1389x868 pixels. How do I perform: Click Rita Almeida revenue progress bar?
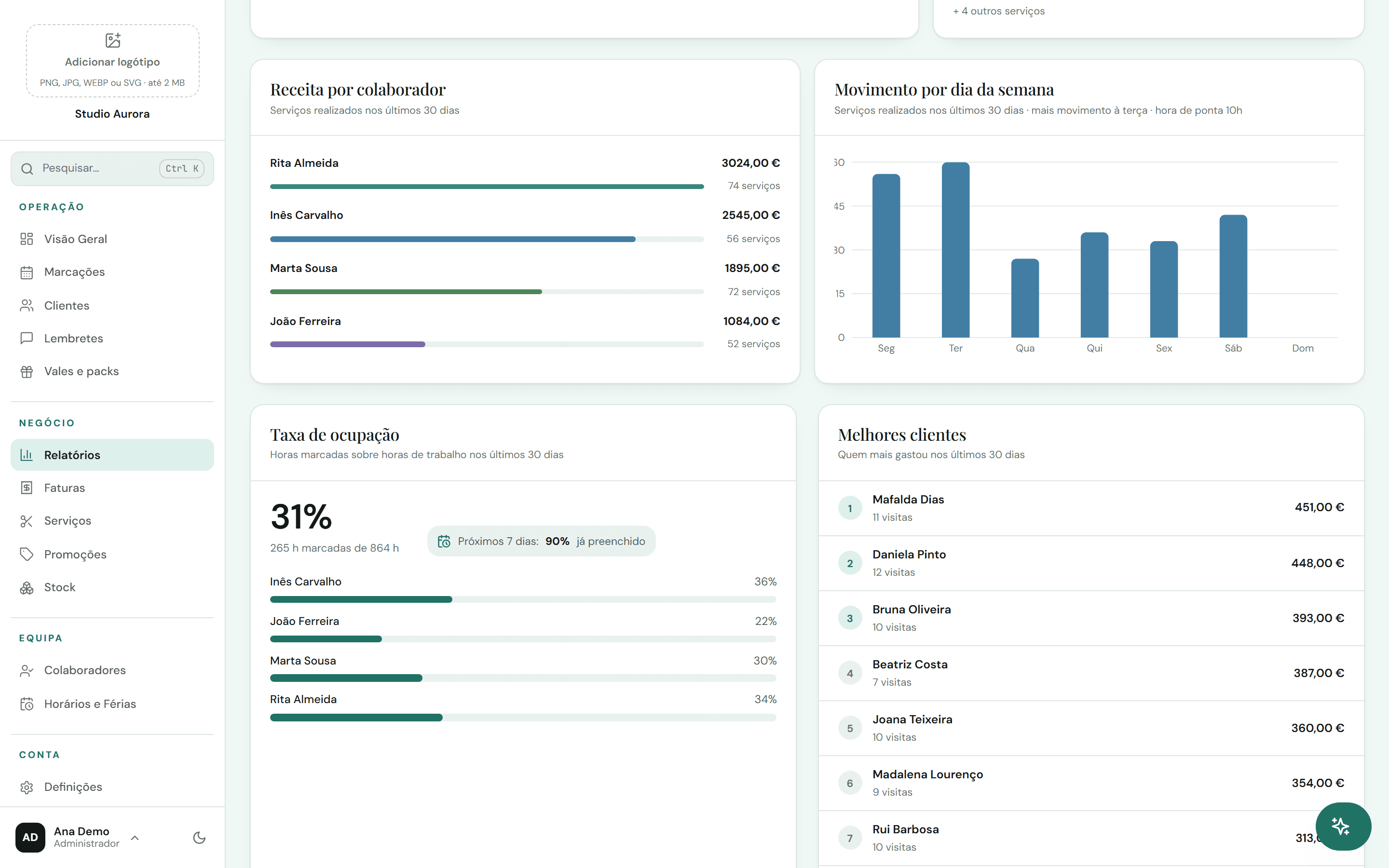(x=487, y=187)
